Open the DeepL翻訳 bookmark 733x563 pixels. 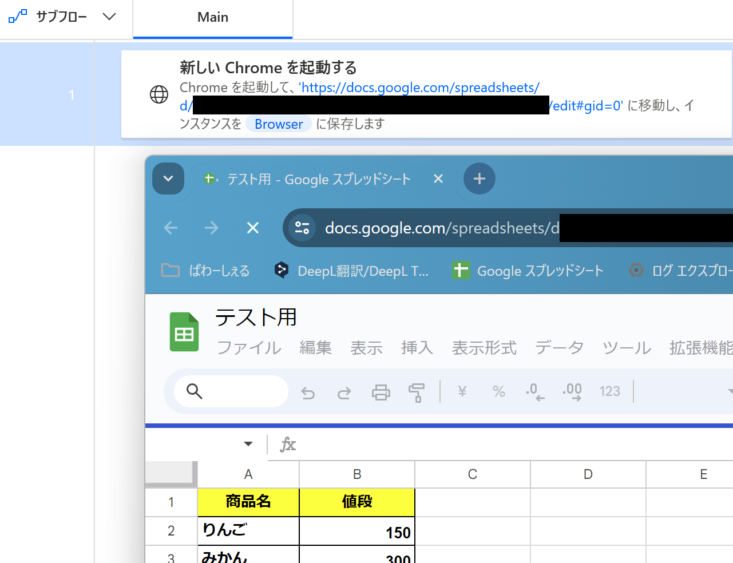[x=351, y=271]
